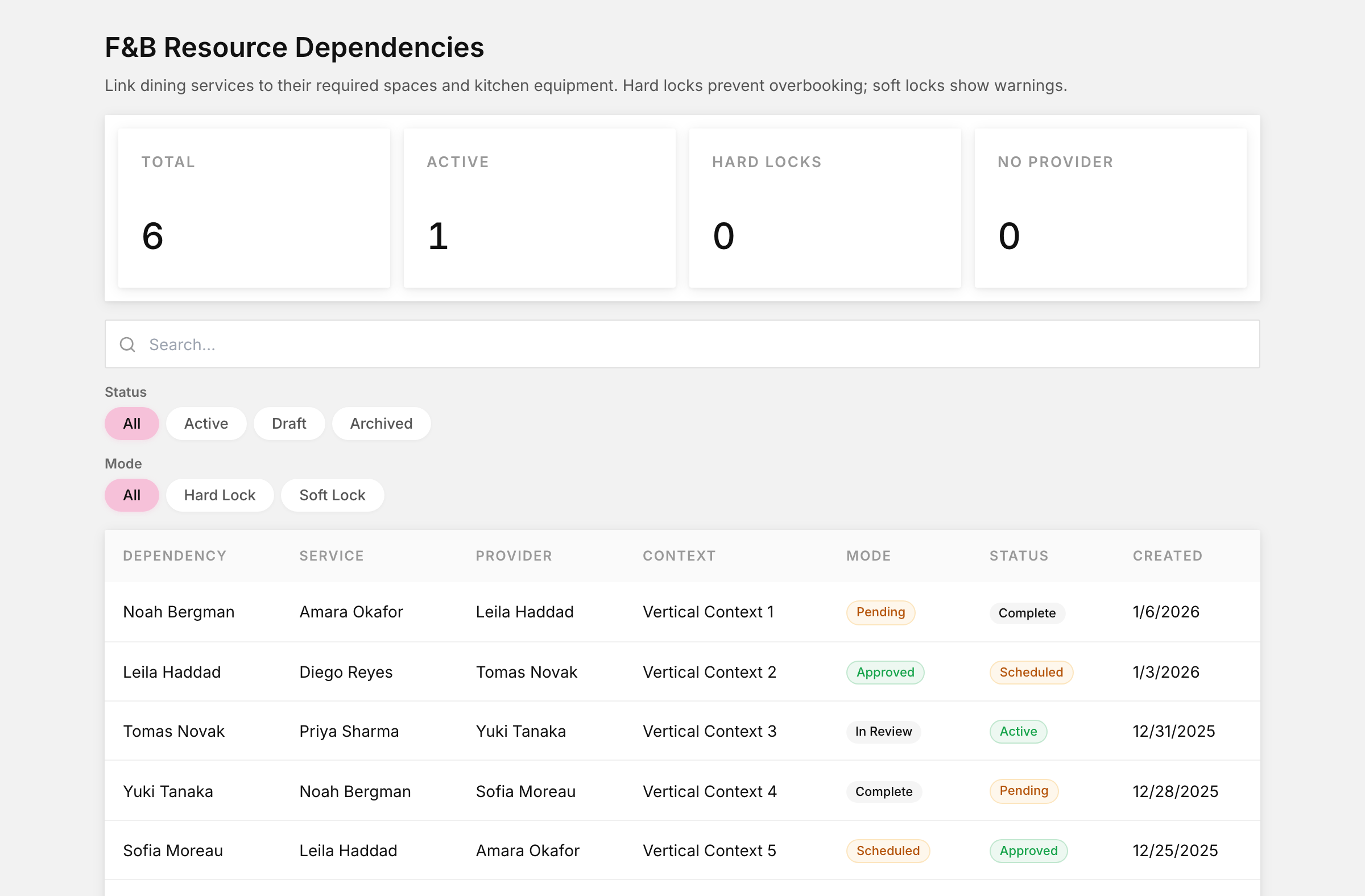Sort by Provider column header

pyautogui.click(x=514, y=555)
